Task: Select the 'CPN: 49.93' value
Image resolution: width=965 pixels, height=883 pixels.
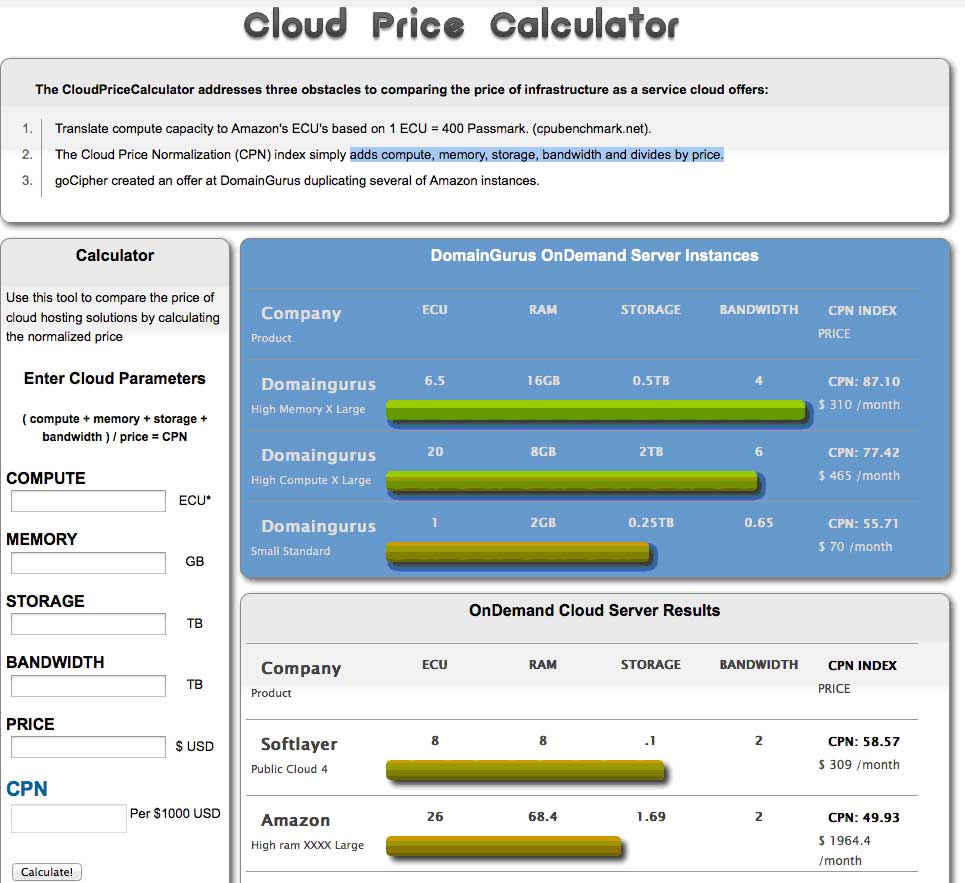Action: 864,817
